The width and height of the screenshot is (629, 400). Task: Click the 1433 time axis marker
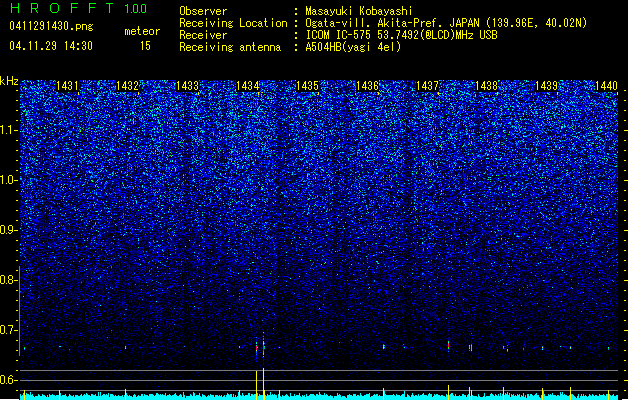pos(187,86)
